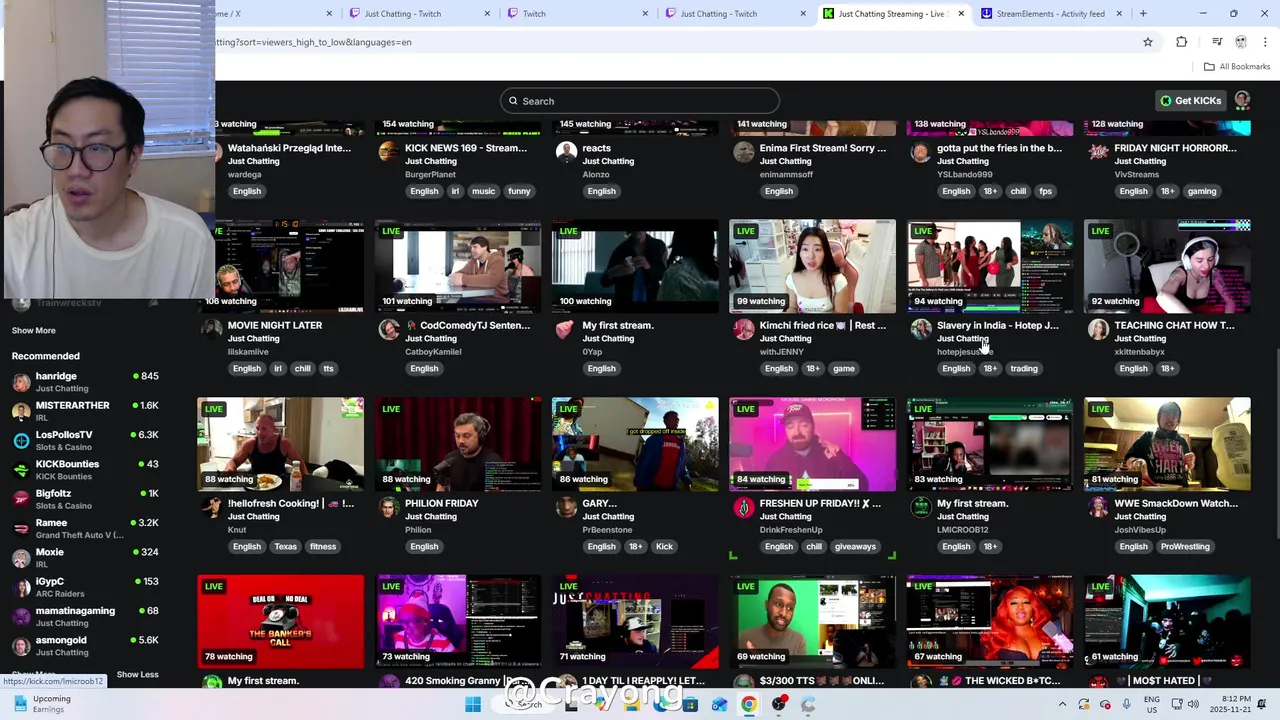Open the Kimchi fried rice stream thumbnail

(x=812, y=266)
